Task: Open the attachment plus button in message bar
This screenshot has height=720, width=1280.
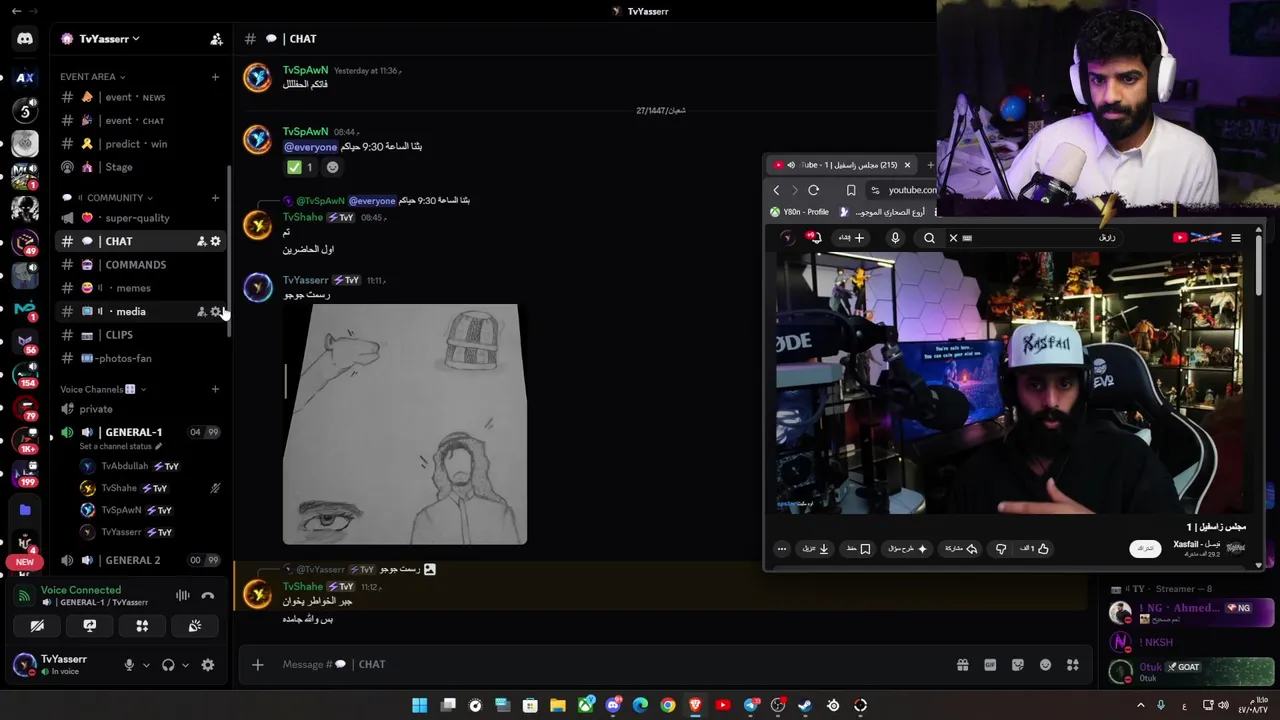Action: 257,665
